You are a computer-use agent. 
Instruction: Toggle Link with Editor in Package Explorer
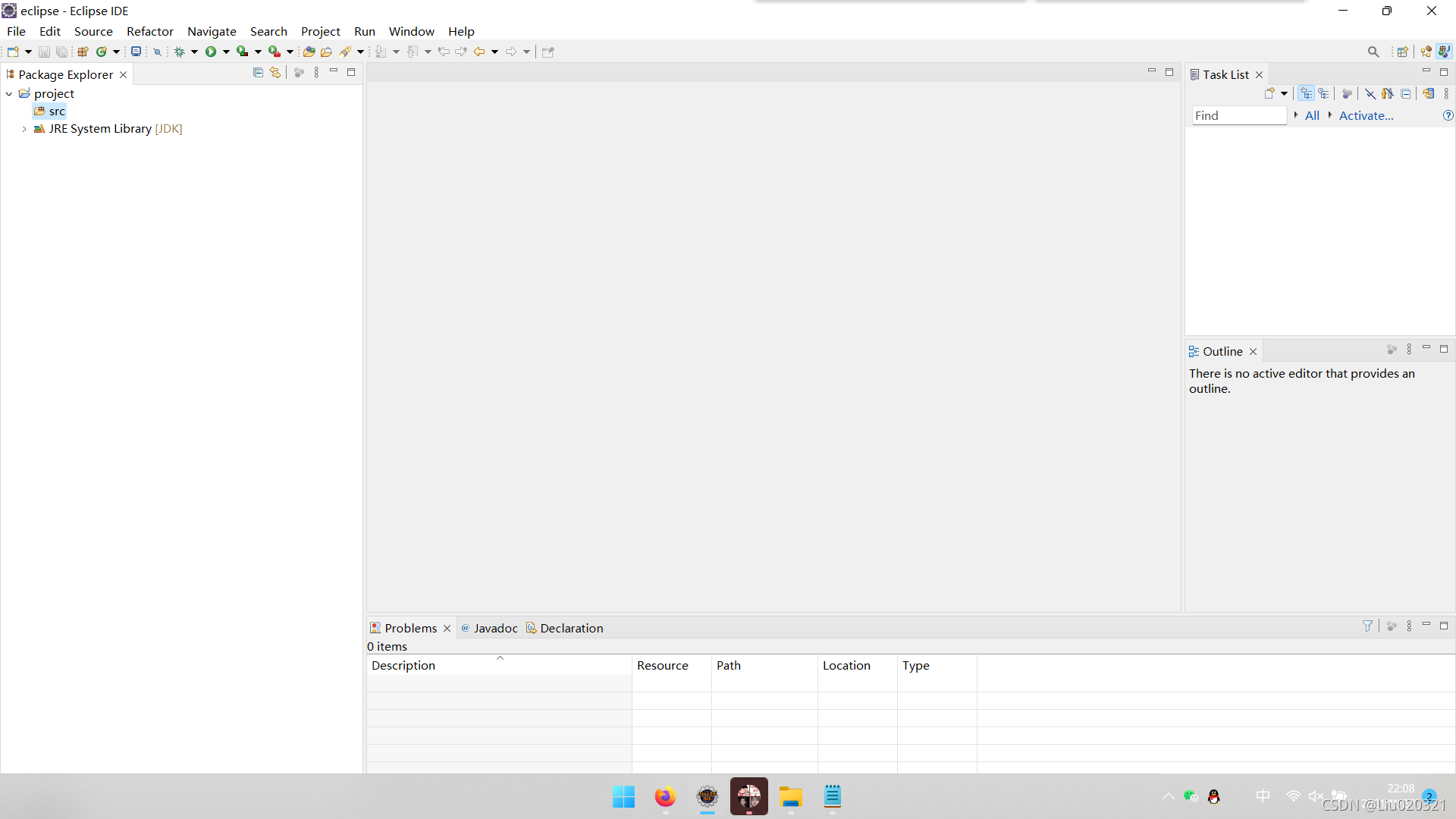(x=275, y=73)
